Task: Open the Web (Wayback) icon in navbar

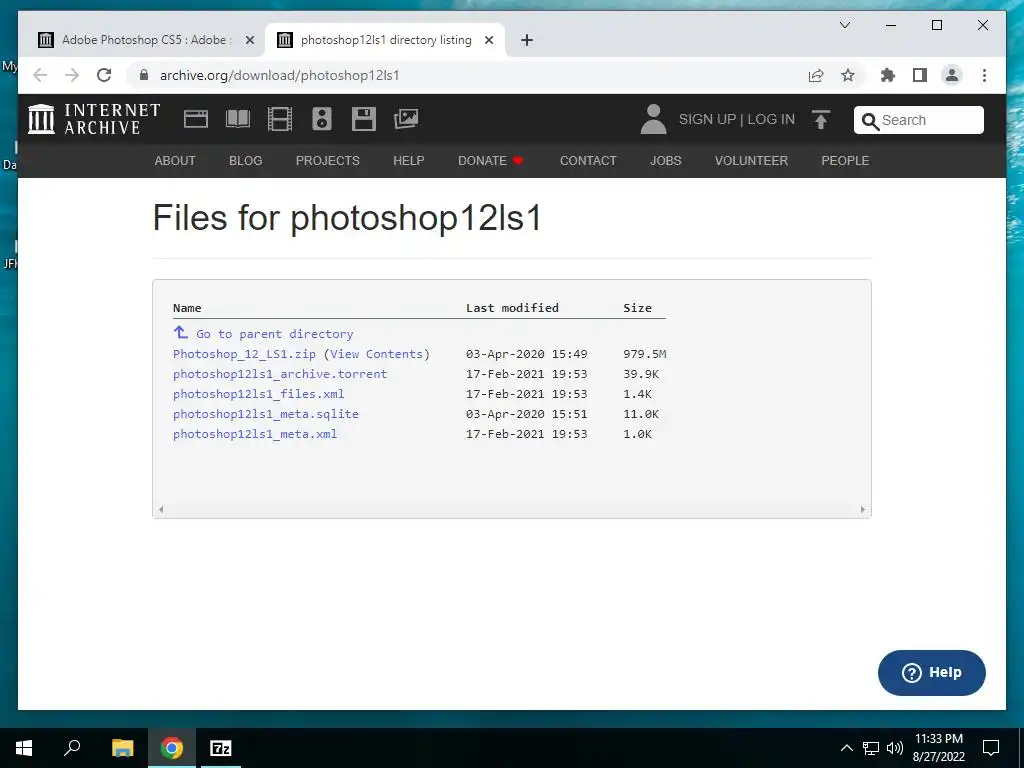Action: [195, 119]
